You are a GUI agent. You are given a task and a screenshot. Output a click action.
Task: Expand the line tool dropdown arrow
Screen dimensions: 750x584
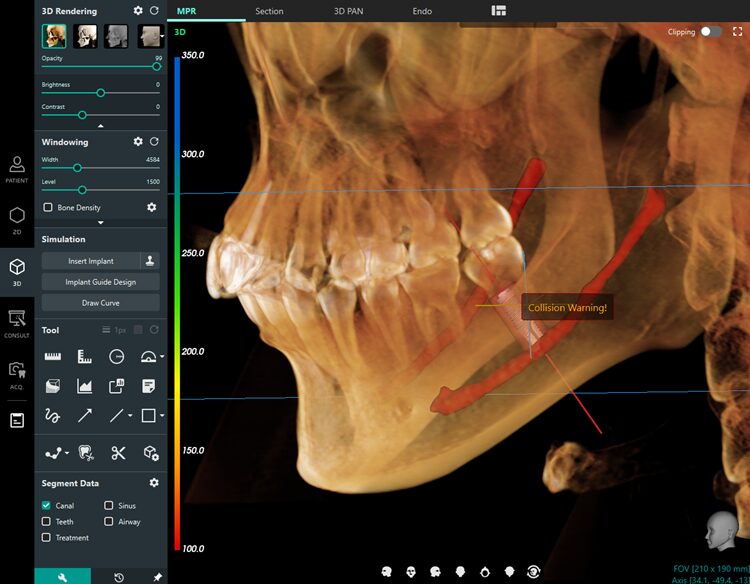[130, 415]
